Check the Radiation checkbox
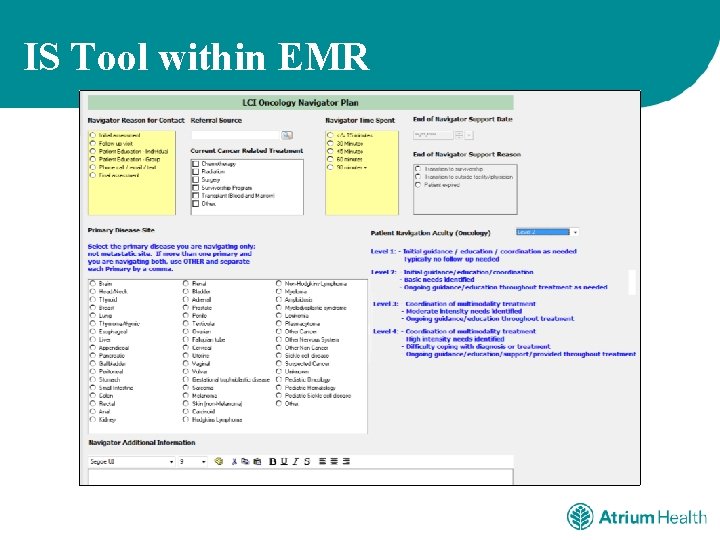 [x=196, y=172]
